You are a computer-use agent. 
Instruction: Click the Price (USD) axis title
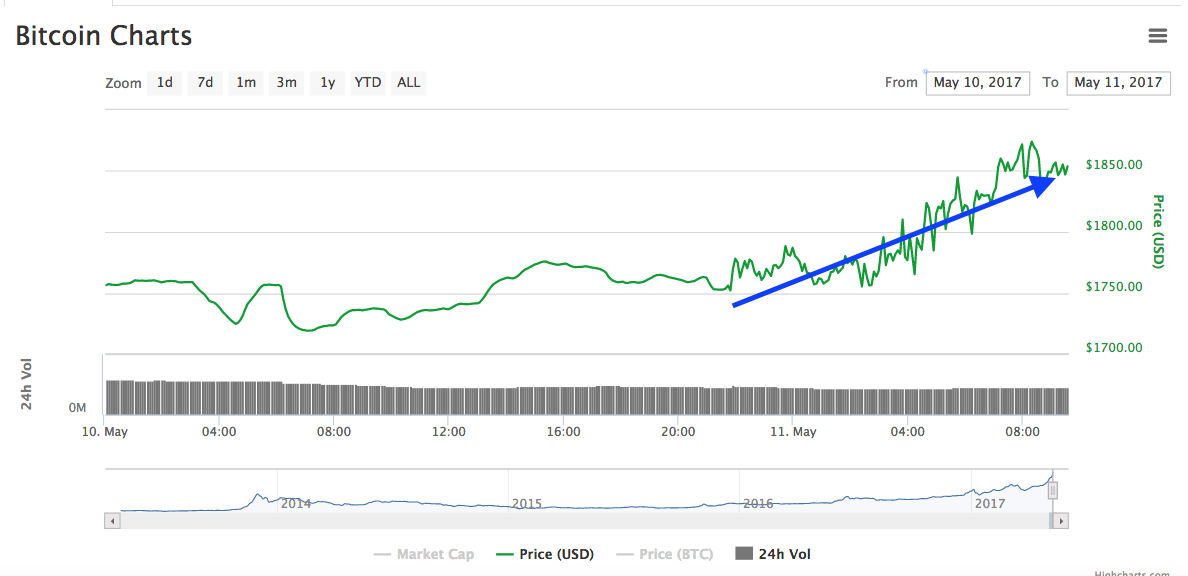1158,231
